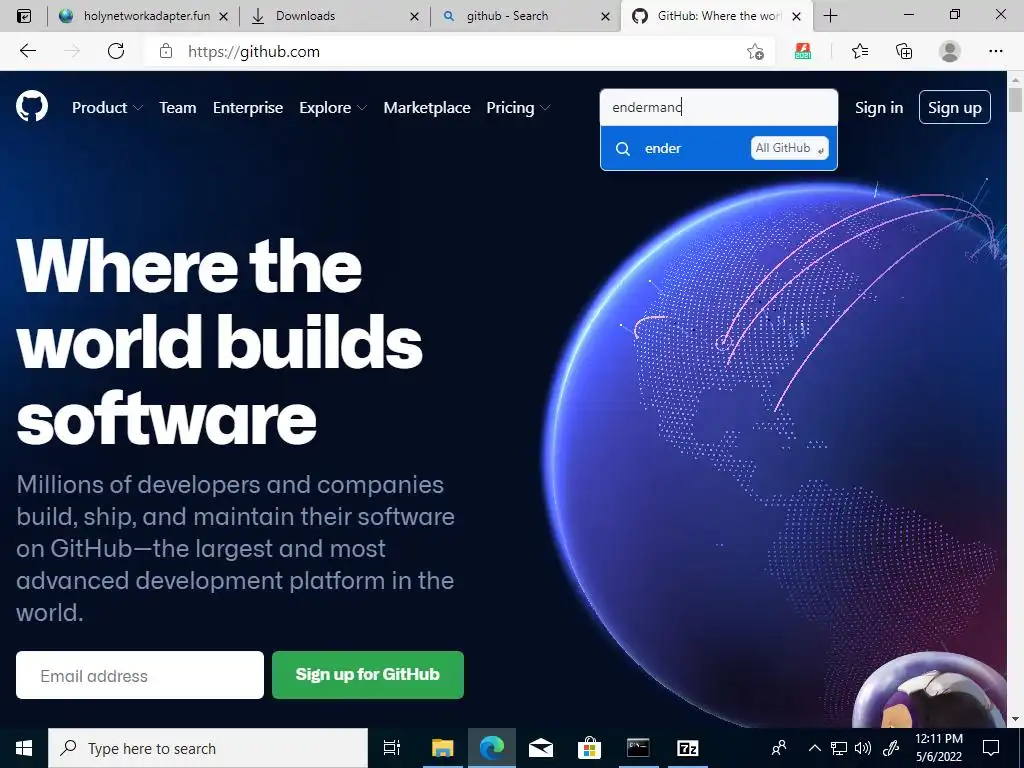Open the Command Prompt taskbar icon
The height and width of the screenshot is (768, 1024).
tap(638, 748)
